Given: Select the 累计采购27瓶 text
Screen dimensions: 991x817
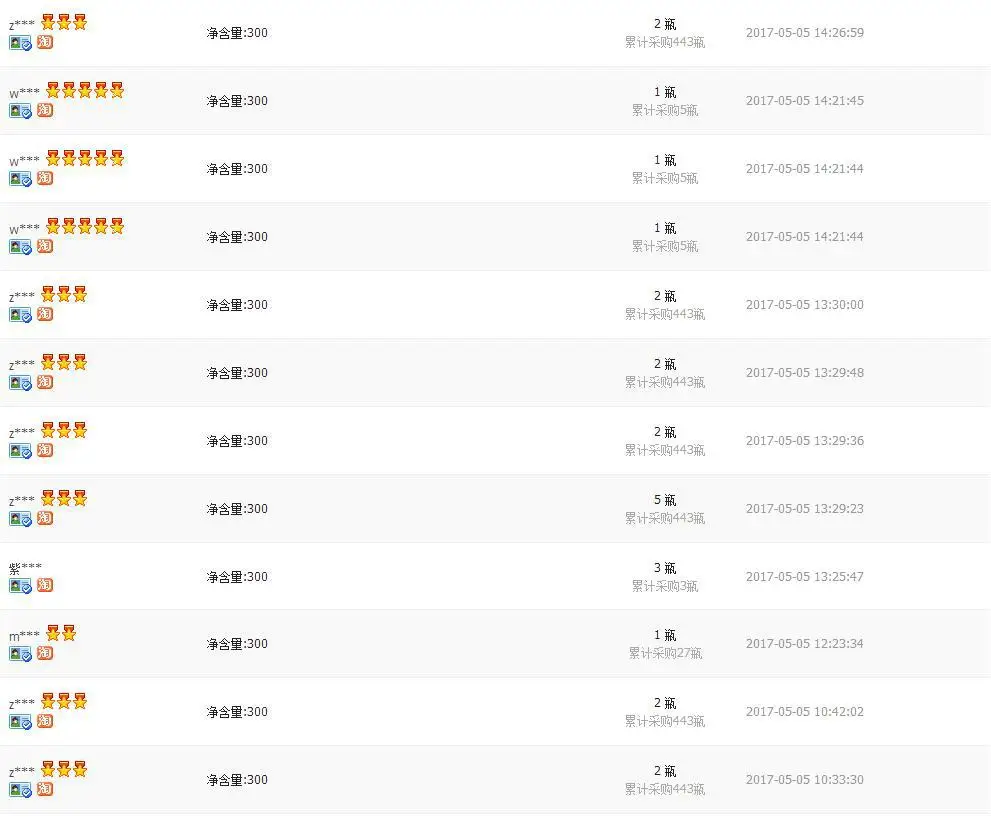Looking at the screenshot, I should tap(665, 653).
